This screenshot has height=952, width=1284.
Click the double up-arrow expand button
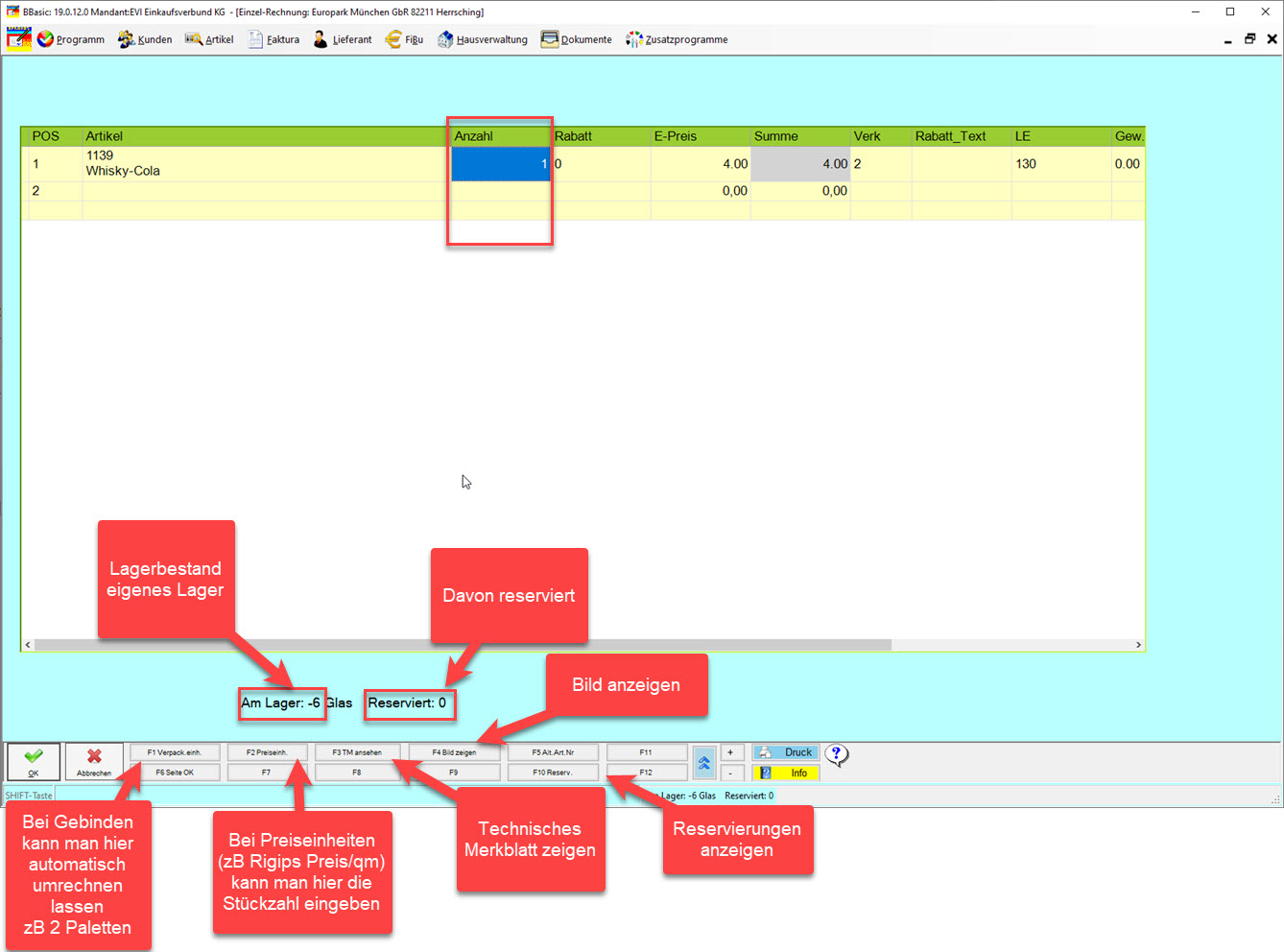coord(704,763)
